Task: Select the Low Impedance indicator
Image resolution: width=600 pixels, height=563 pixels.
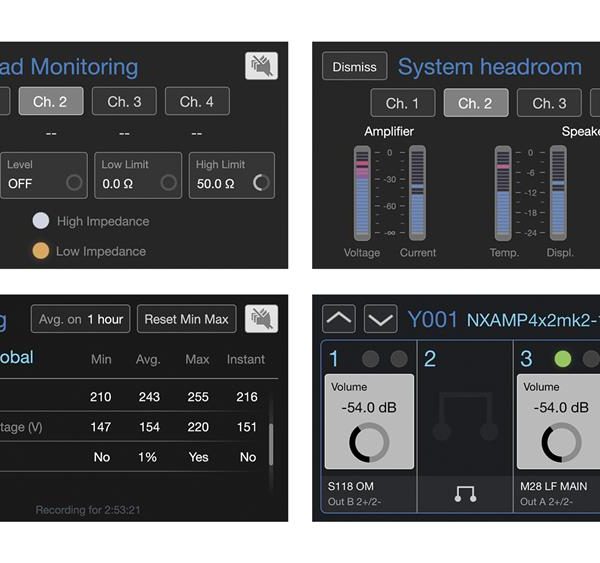Action: [41, 251]
